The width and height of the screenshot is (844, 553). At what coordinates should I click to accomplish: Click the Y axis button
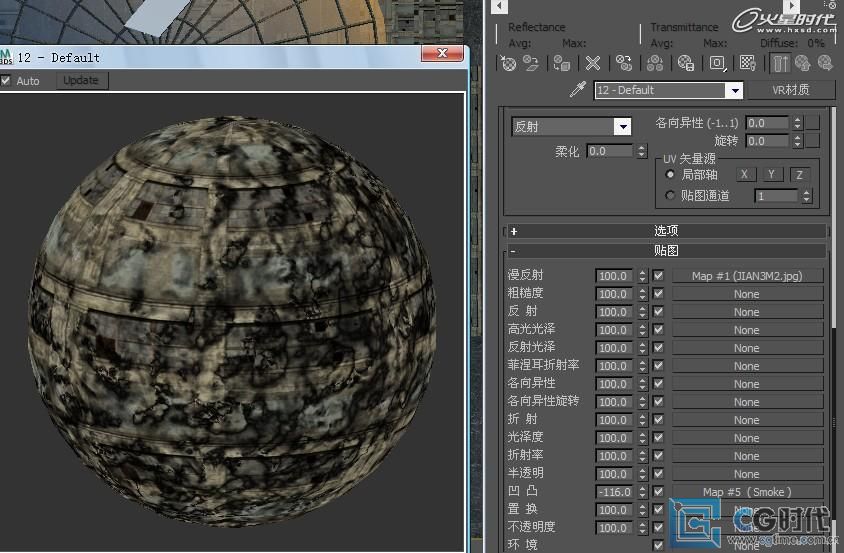click(772, 174)
